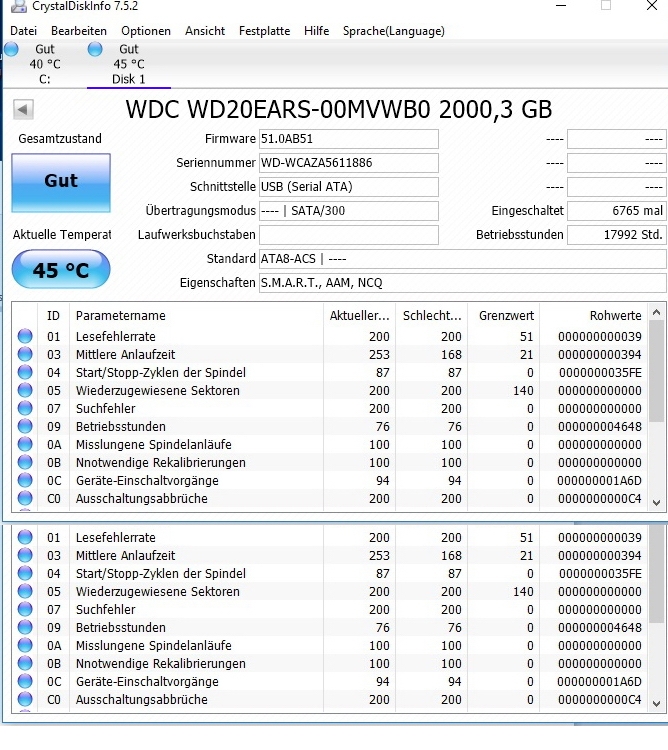Click the lower list scrollbar down arrow
Viewport: 668px width, 750px height.
(657, 704)
